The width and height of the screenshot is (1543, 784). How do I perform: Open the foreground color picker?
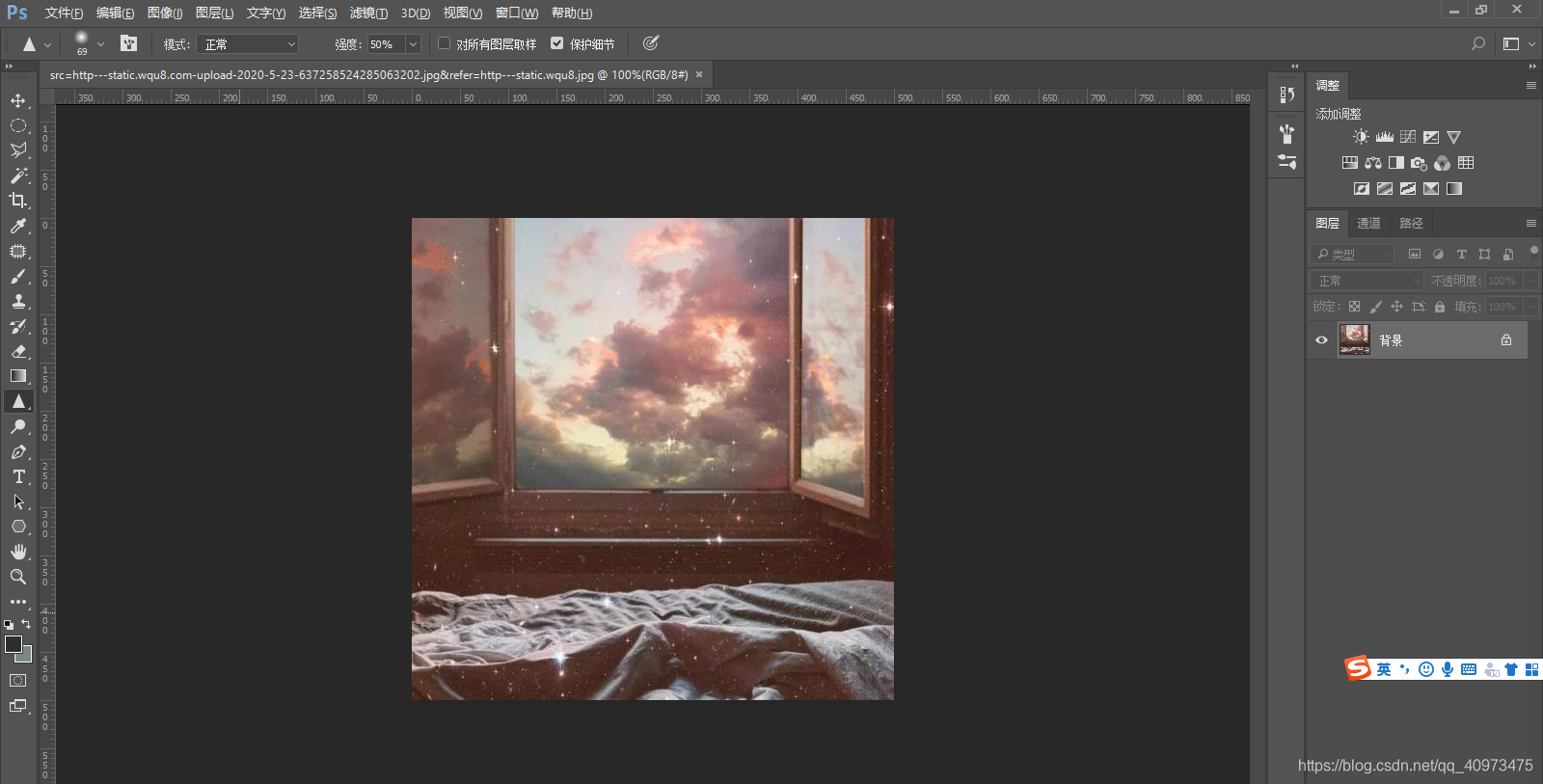click(x=13, y=644)
